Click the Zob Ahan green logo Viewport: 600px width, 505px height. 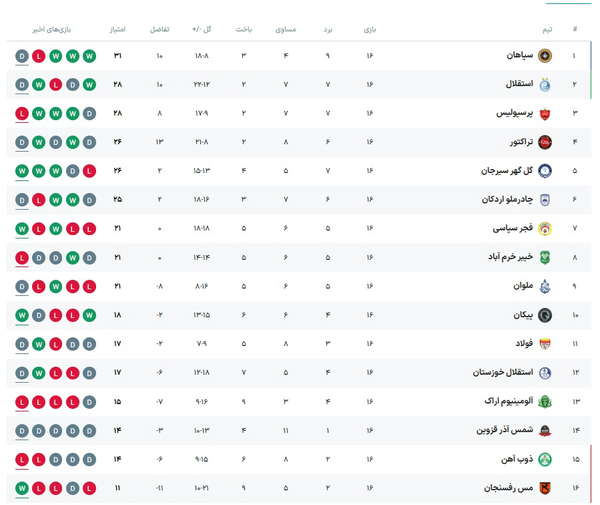(x=545, y=459)
